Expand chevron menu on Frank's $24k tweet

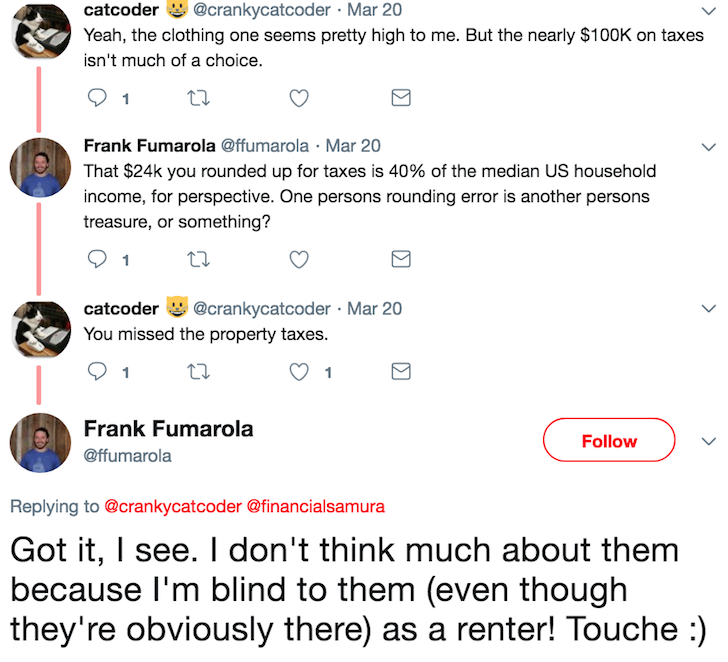click(x=708, y=148)
